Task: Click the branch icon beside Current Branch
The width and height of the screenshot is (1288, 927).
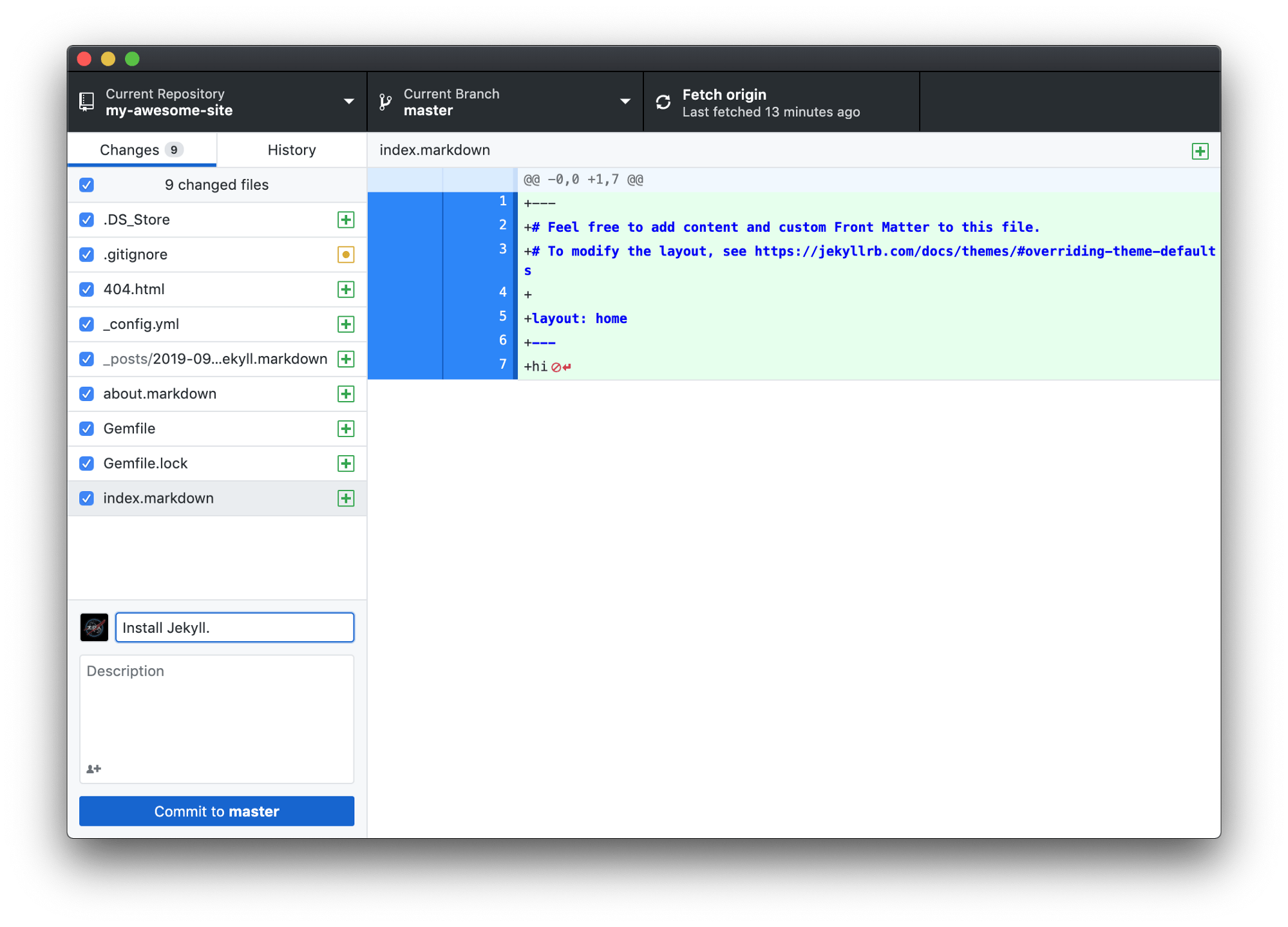Action: click(386, 102)
